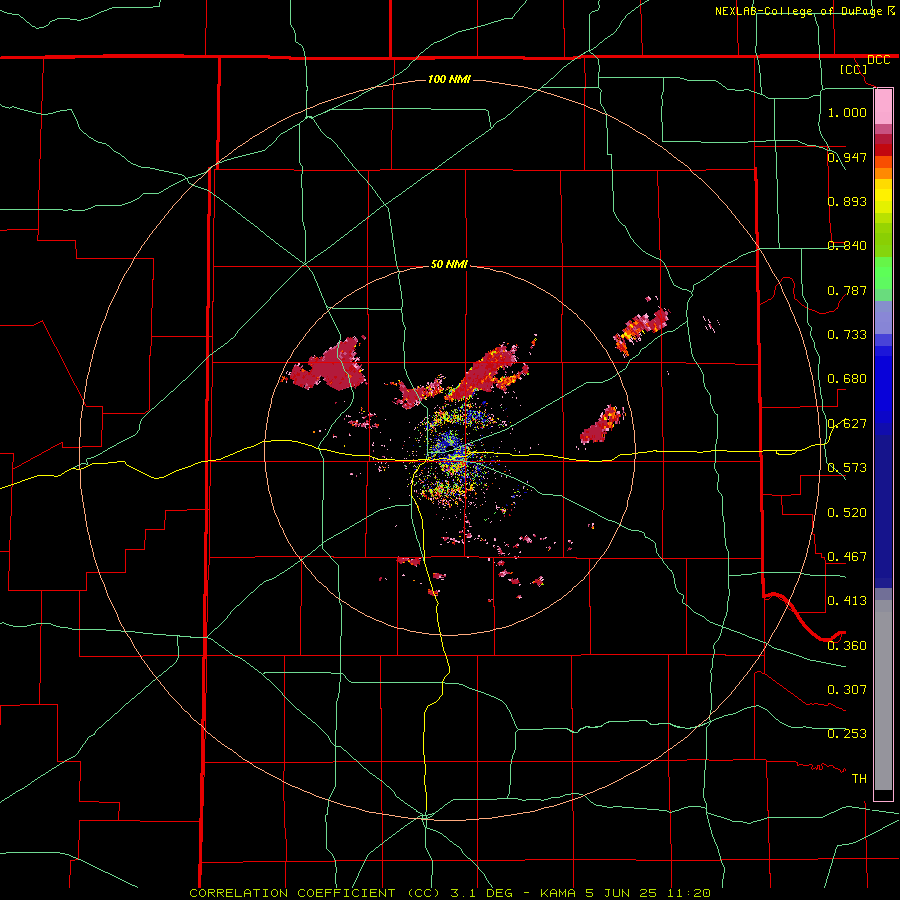The width and height of the screenshot is (900, 900).
Task: Click the northeasternmost echo with a yellow core
Action: tap(642, 329)
